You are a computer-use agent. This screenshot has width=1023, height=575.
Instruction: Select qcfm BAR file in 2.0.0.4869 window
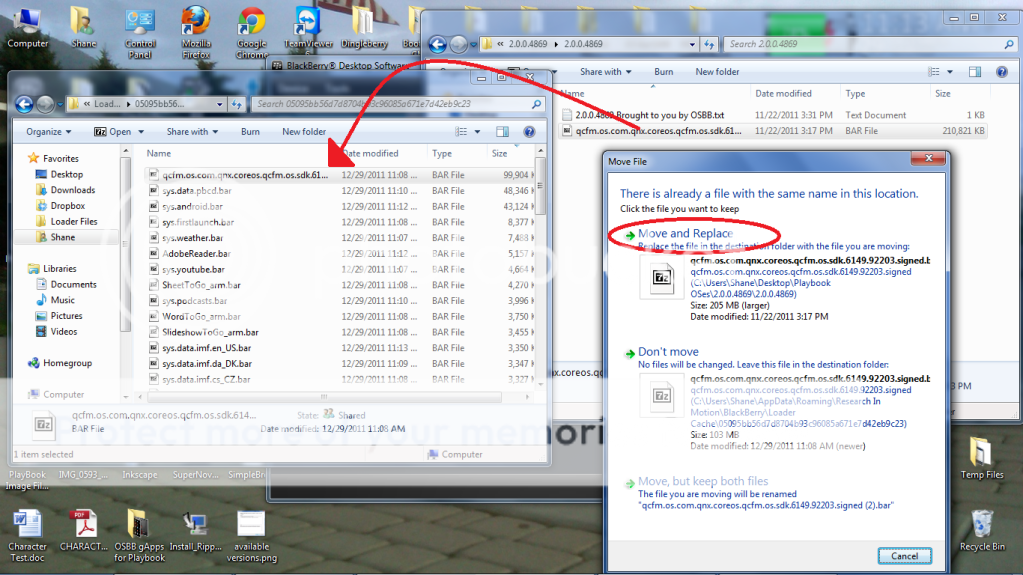click(x=658, y=131)
